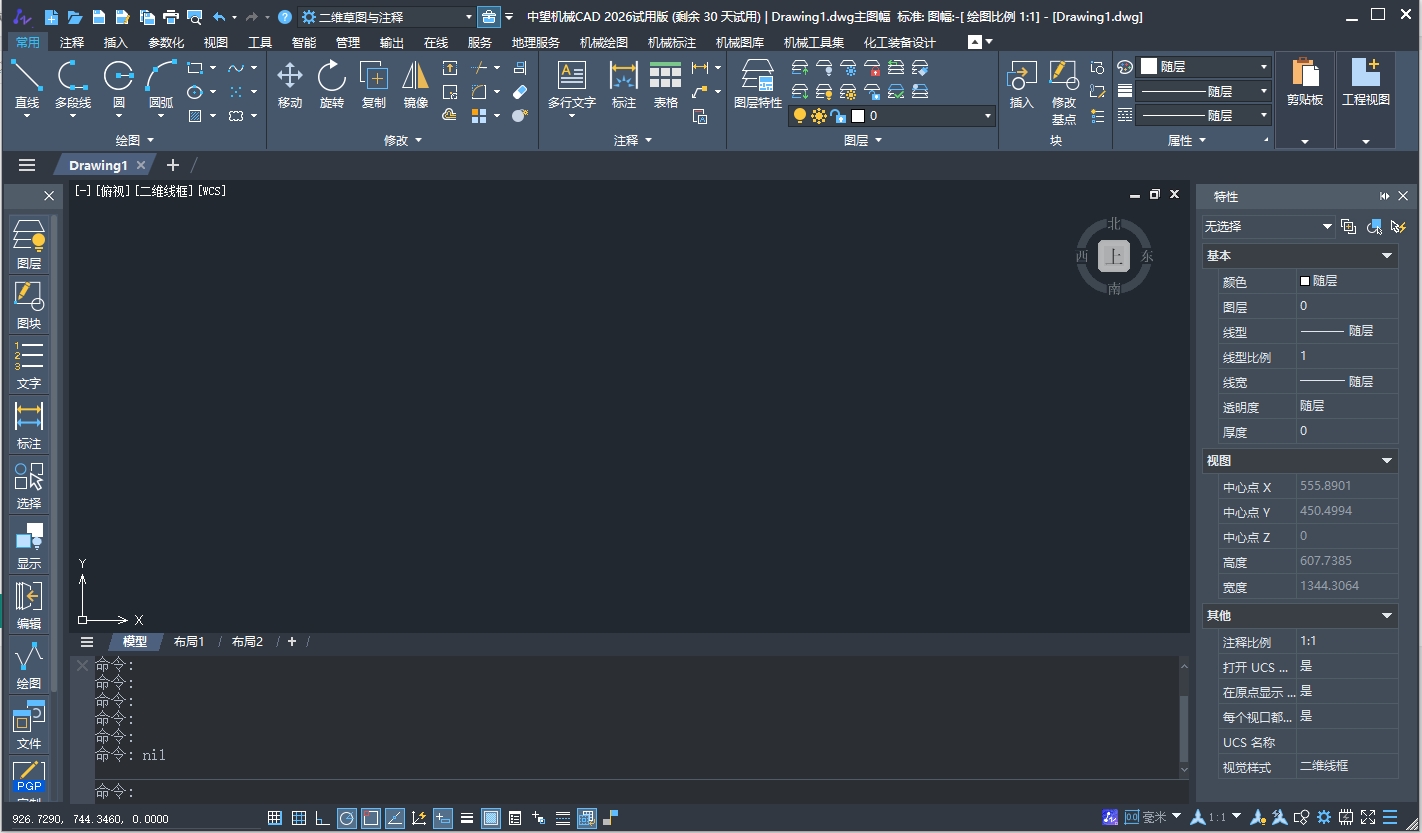Click the explode bomb icon in modify panel
This screenshot has width=1422, height=833.
pos(519,116)
